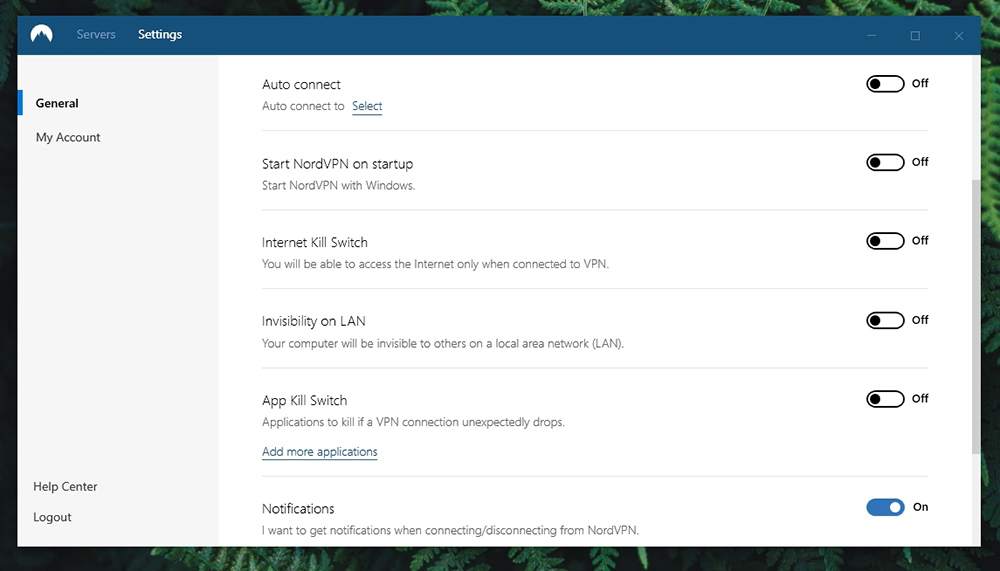Click the App Kill Switch heading

pos(304,401)
